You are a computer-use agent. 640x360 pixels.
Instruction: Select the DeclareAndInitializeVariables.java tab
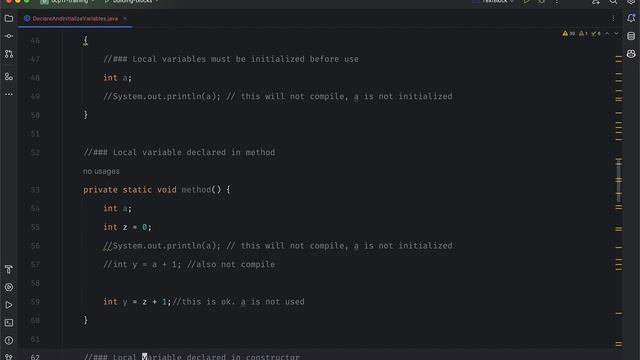pyautogui.click(x=75, y=19)
